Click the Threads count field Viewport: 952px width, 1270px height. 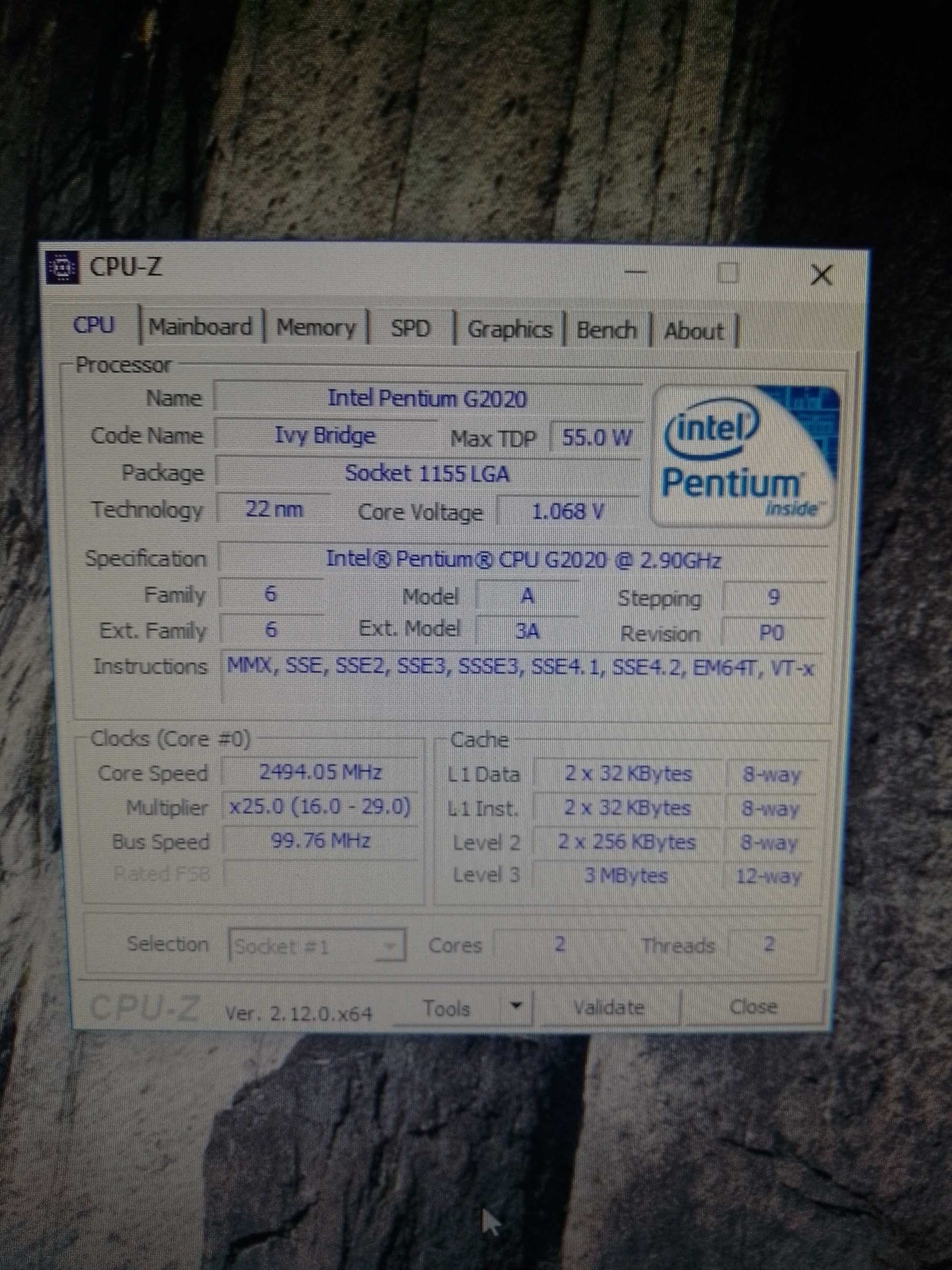click(x=769, y=943)
